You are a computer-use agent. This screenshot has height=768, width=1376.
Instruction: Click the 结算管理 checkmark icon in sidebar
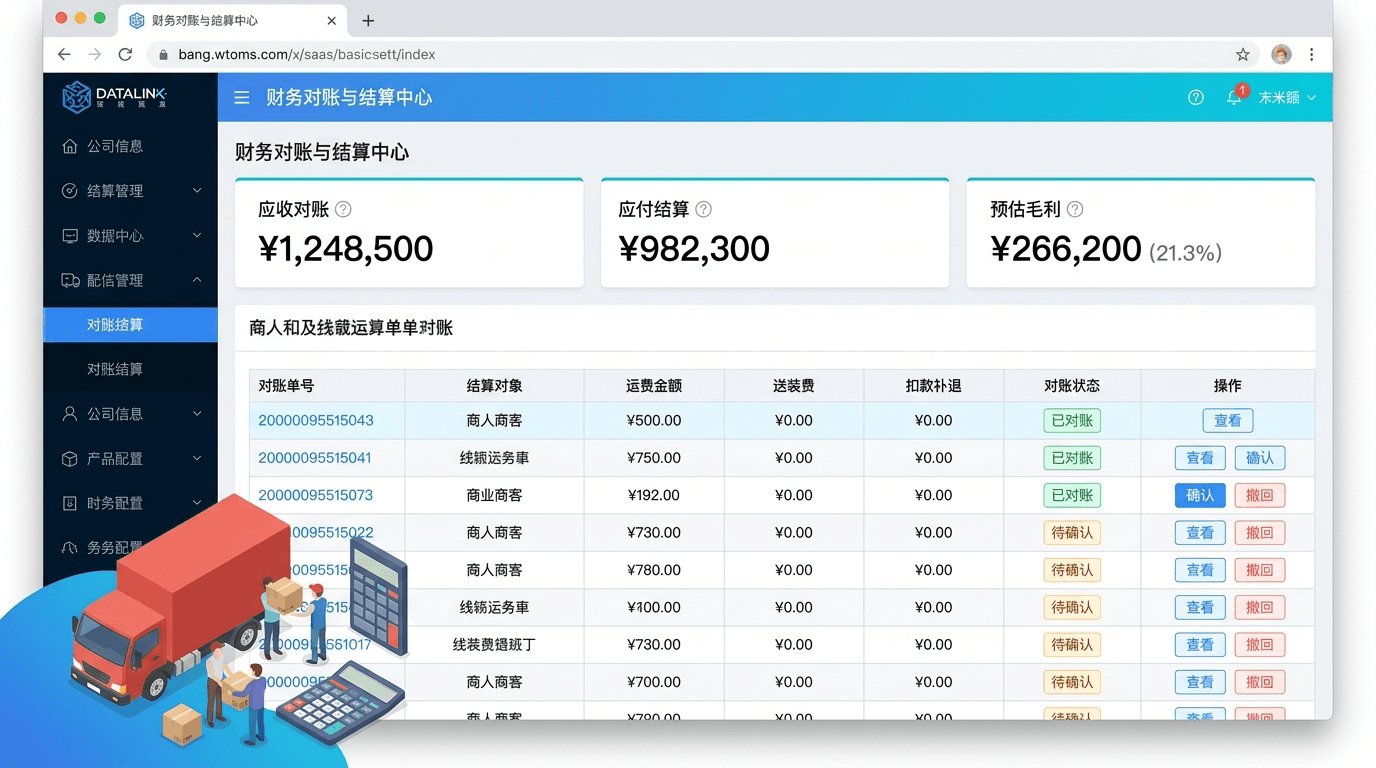pos(70,191)
